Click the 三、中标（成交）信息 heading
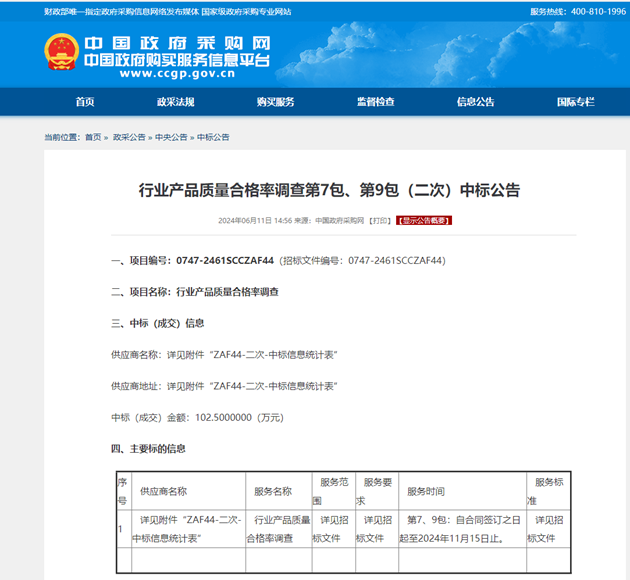The image size is (630, 580). (x=158, y=323)
